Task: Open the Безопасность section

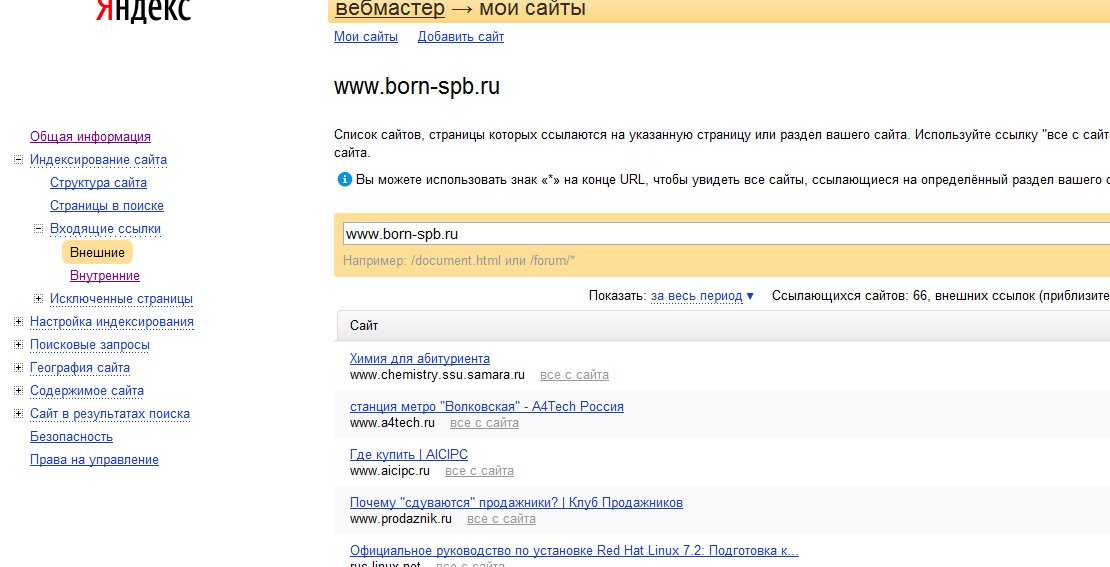Action: pyautogui.click(x=71, y=437)
